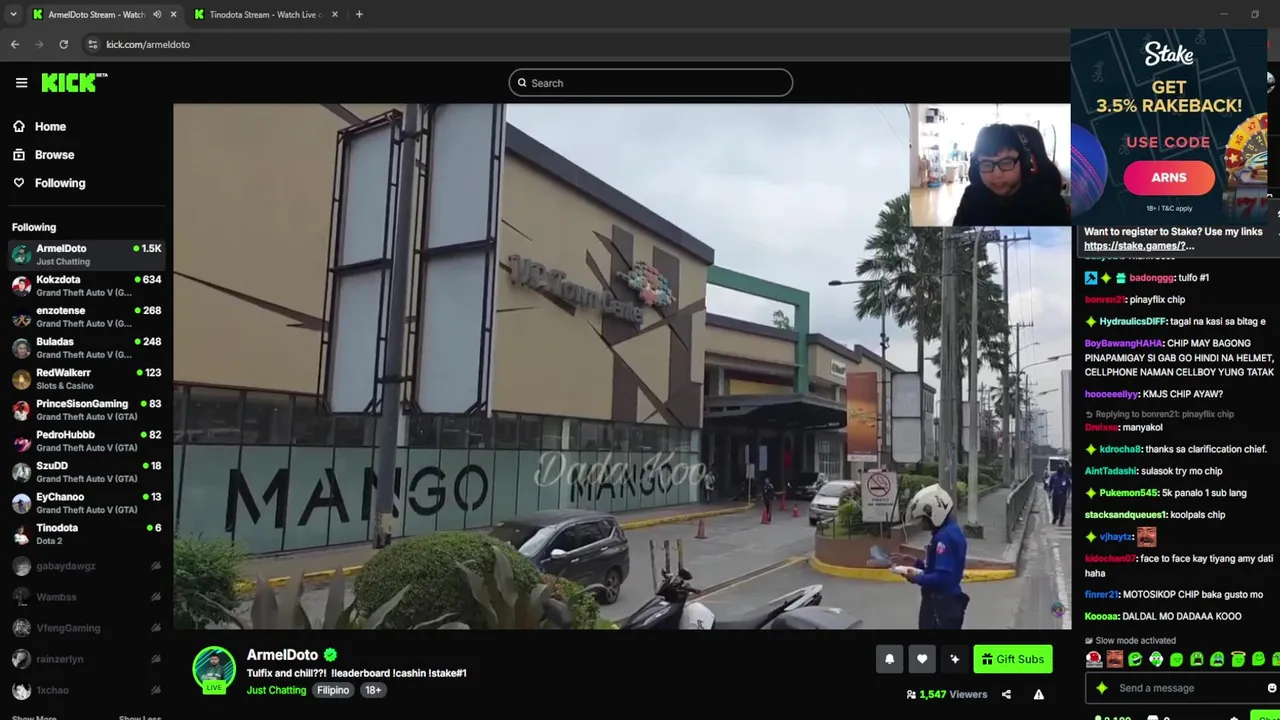
Task: Click username Pukemon545 in chat
Action: (1128, 493)
